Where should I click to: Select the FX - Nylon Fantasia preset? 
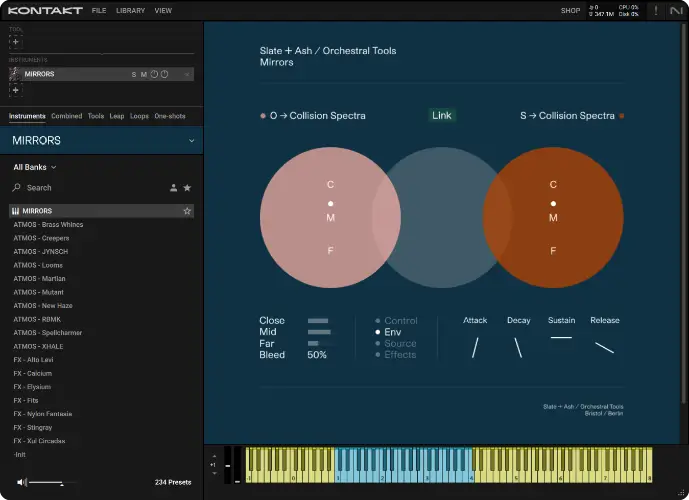[43, 414]
